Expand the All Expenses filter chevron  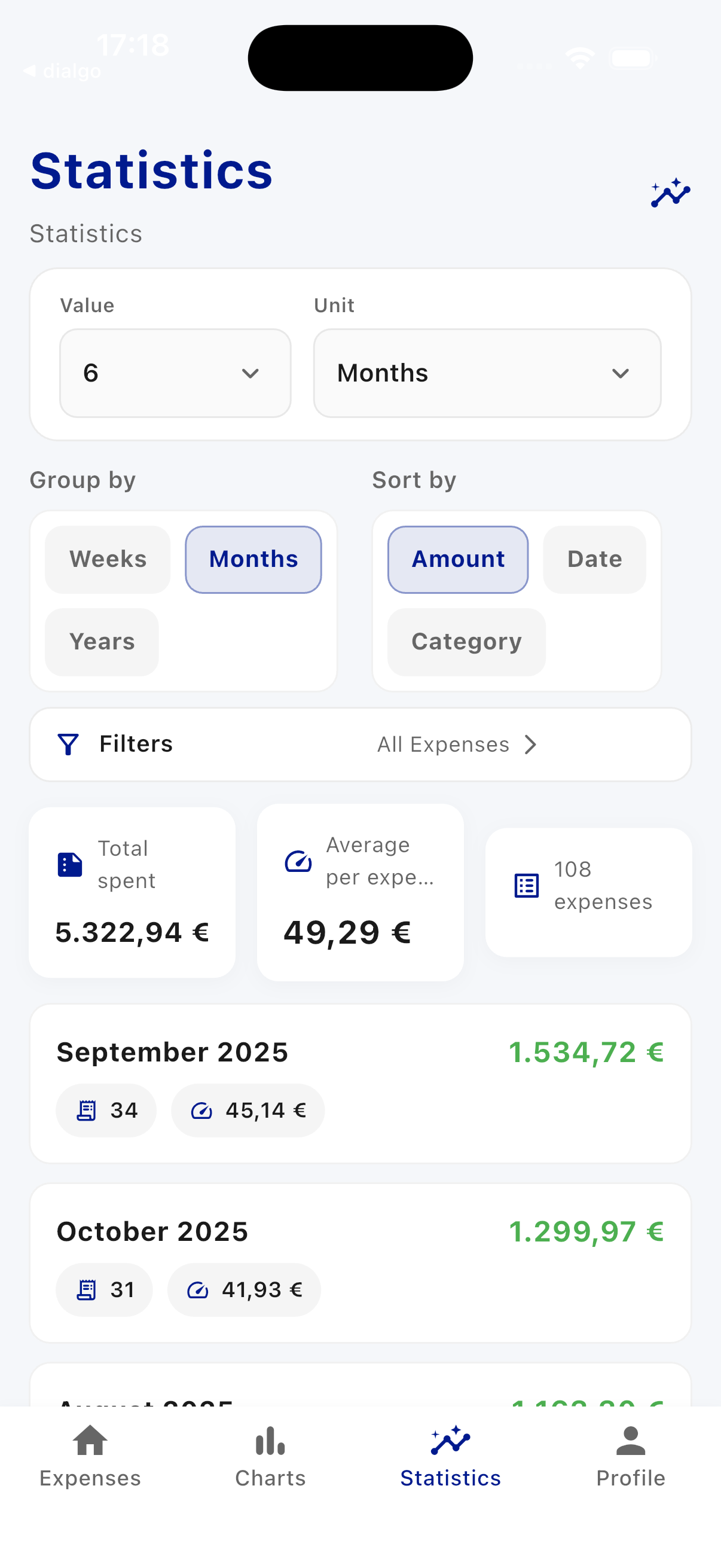530,744
